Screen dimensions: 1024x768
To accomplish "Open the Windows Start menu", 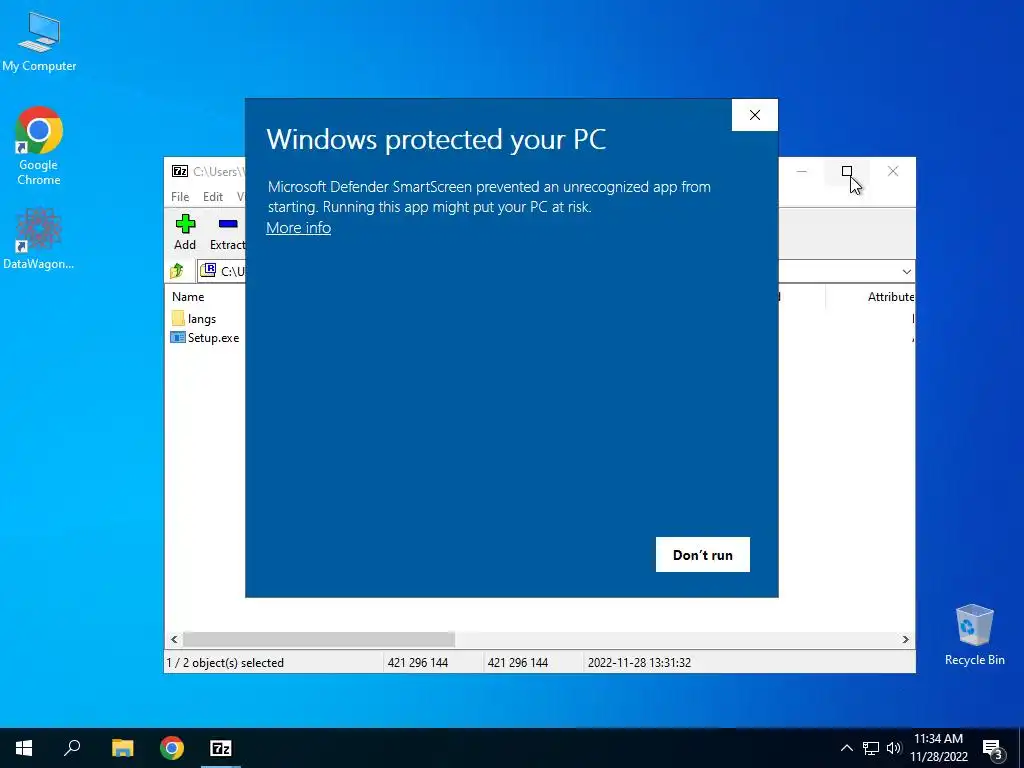I will pos(24,748).
